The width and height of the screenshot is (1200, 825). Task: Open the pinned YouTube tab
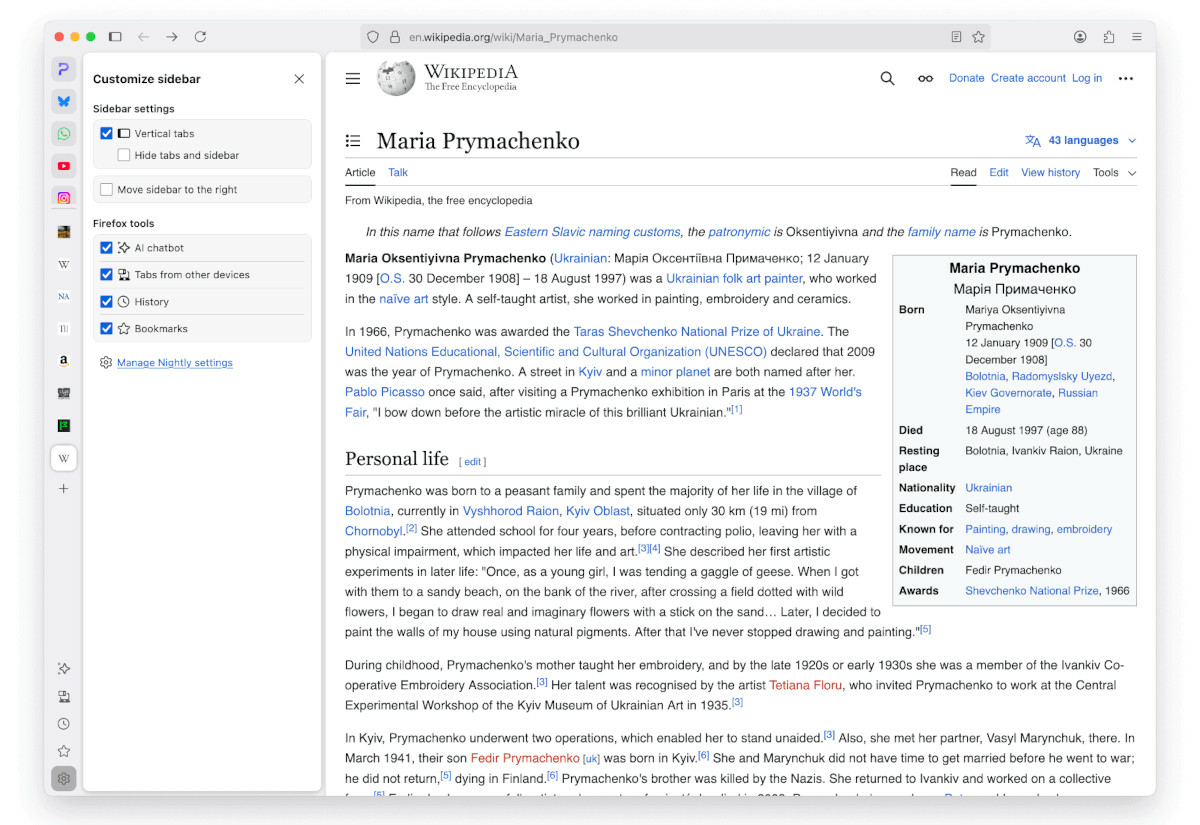(64, 166)
